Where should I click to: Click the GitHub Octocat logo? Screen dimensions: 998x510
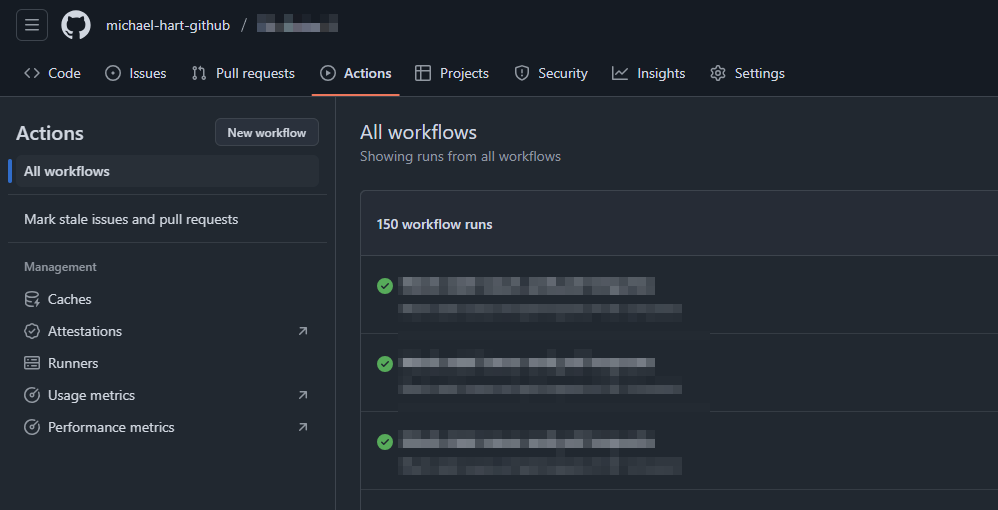click(76, 25)
